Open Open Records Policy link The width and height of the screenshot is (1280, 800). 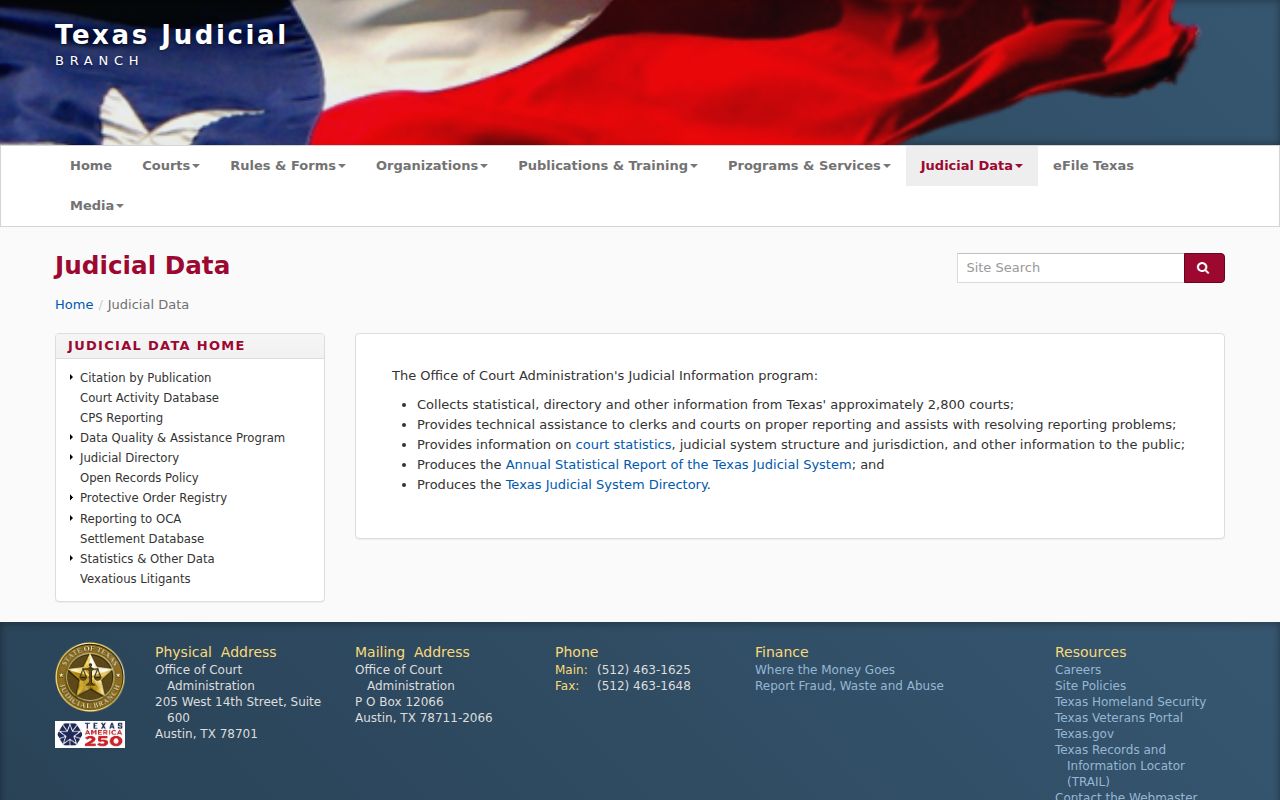[139, 477]
